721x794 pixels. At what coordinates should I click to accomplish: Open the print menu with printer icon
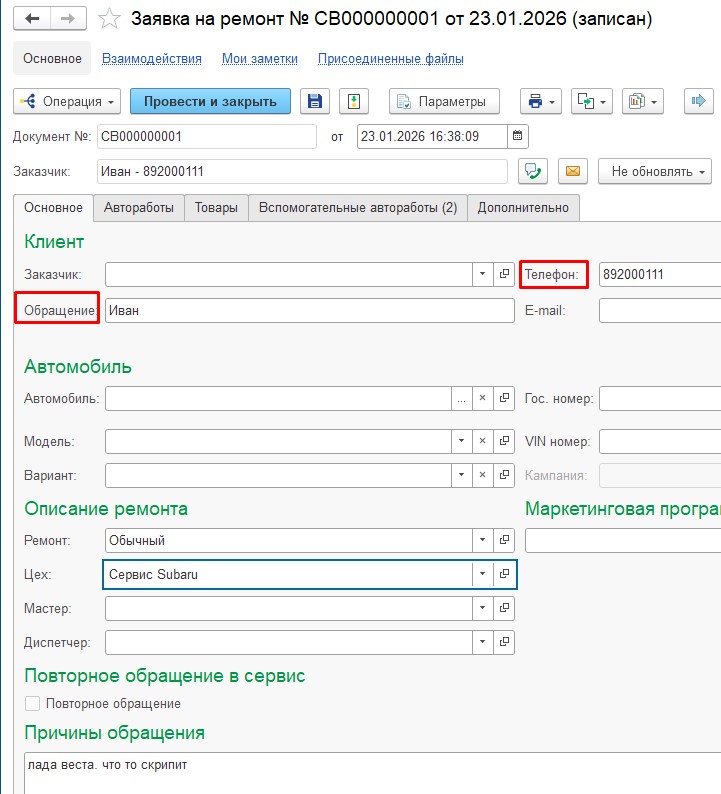coord(541,101)
